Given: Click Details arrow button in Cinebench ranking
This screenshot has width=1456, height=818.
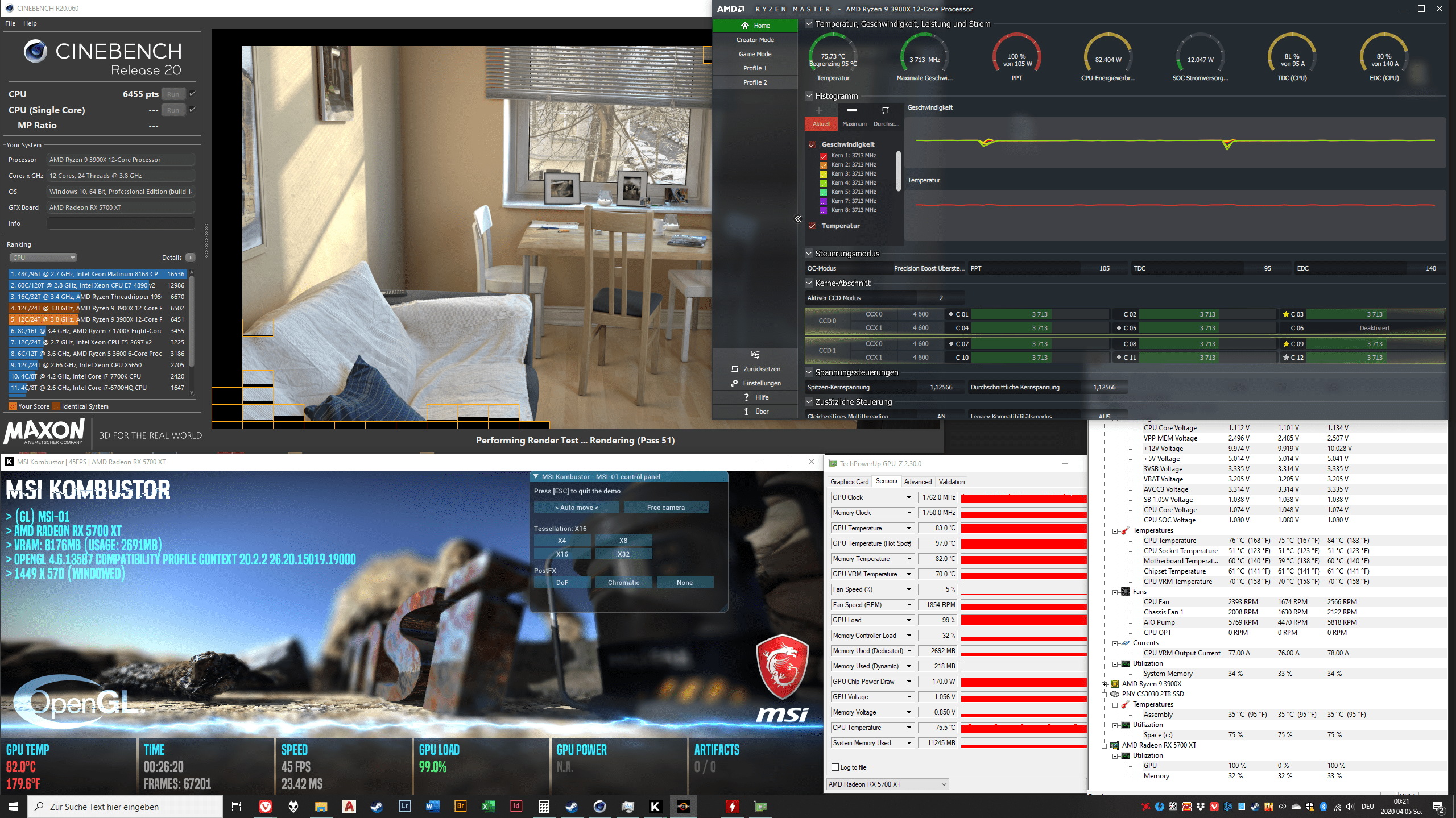Looking at the screenshot, I should click(x=191, y=258).
